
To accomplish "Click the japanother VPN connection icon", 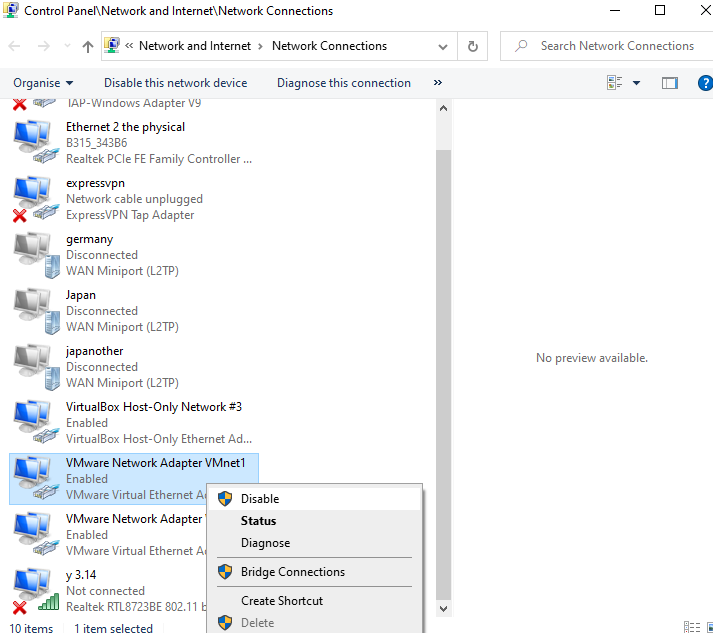I will click(36, 367).
